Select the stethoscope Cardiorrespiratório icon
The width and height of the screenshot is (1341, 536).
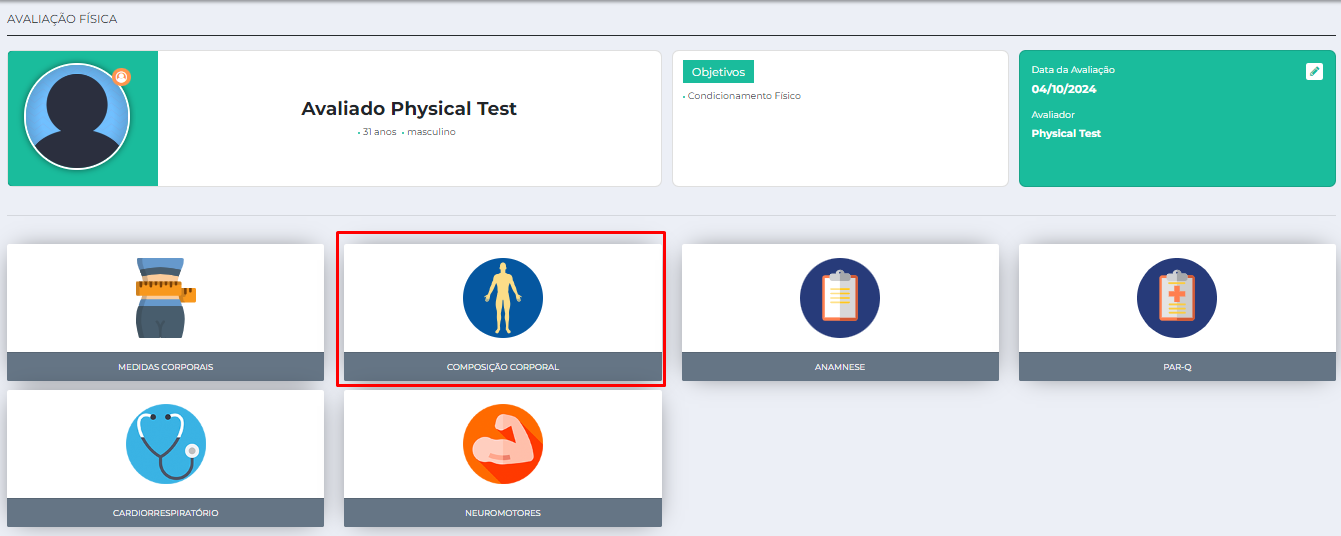[166, 444]
